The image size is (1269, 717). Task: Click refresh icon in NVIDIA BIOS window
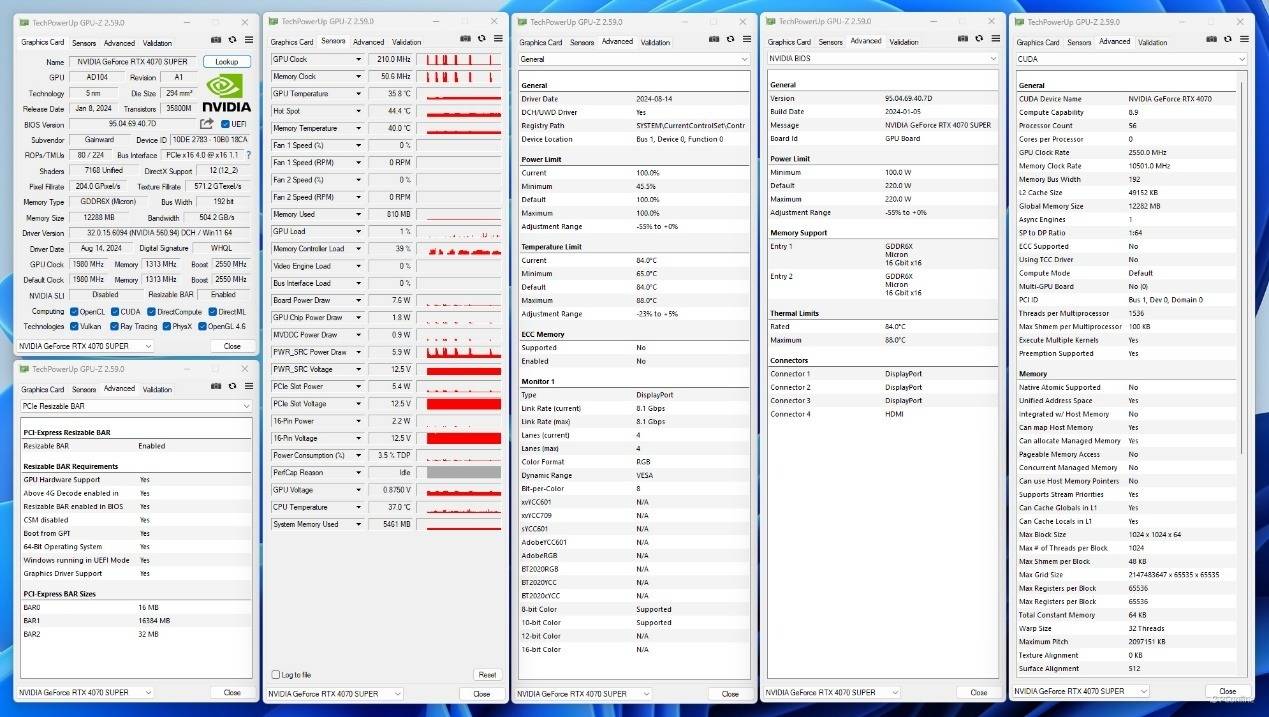(x=978, y=40)
